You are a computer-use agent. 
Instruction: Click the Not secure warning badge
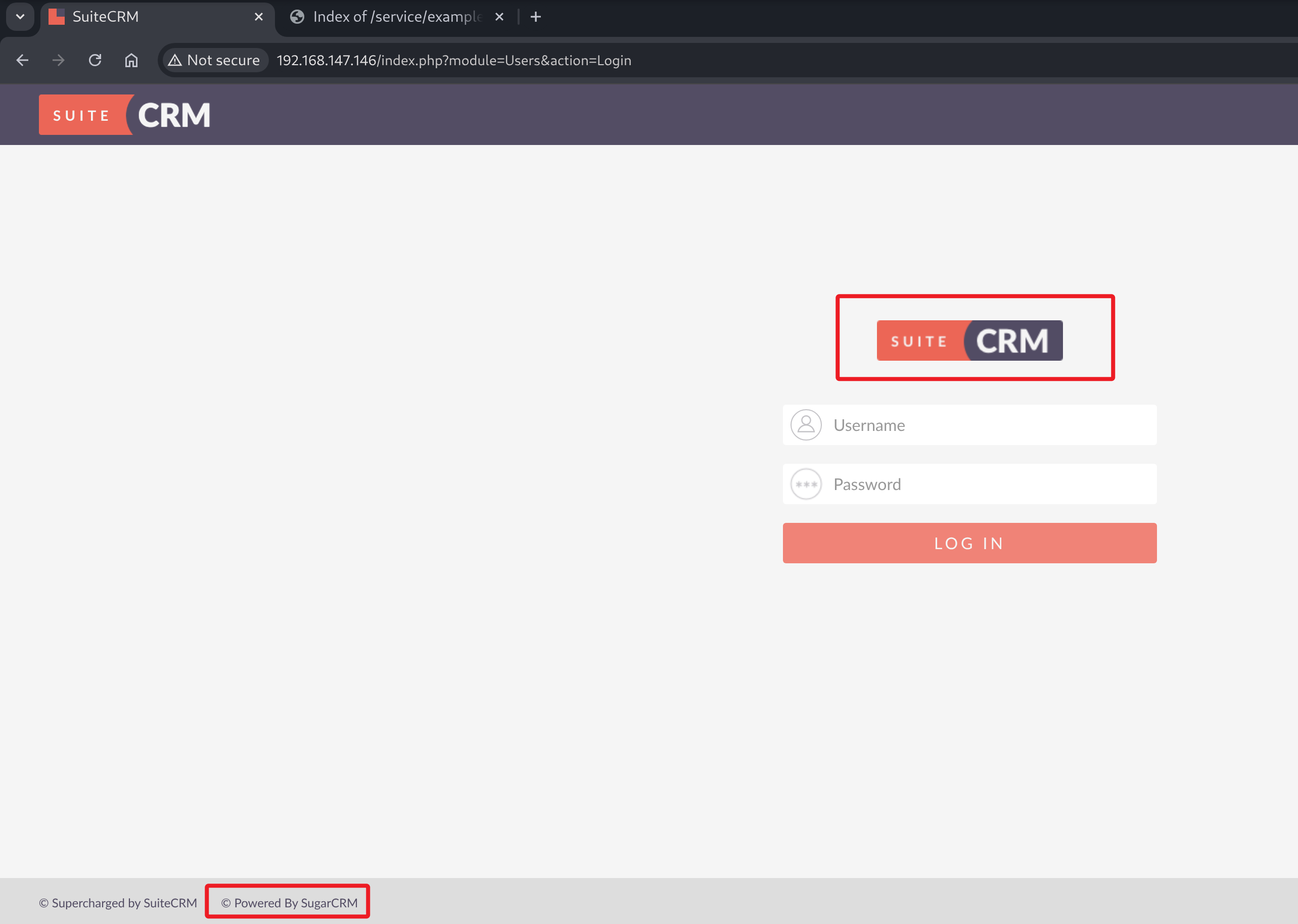tap(215, 60)
